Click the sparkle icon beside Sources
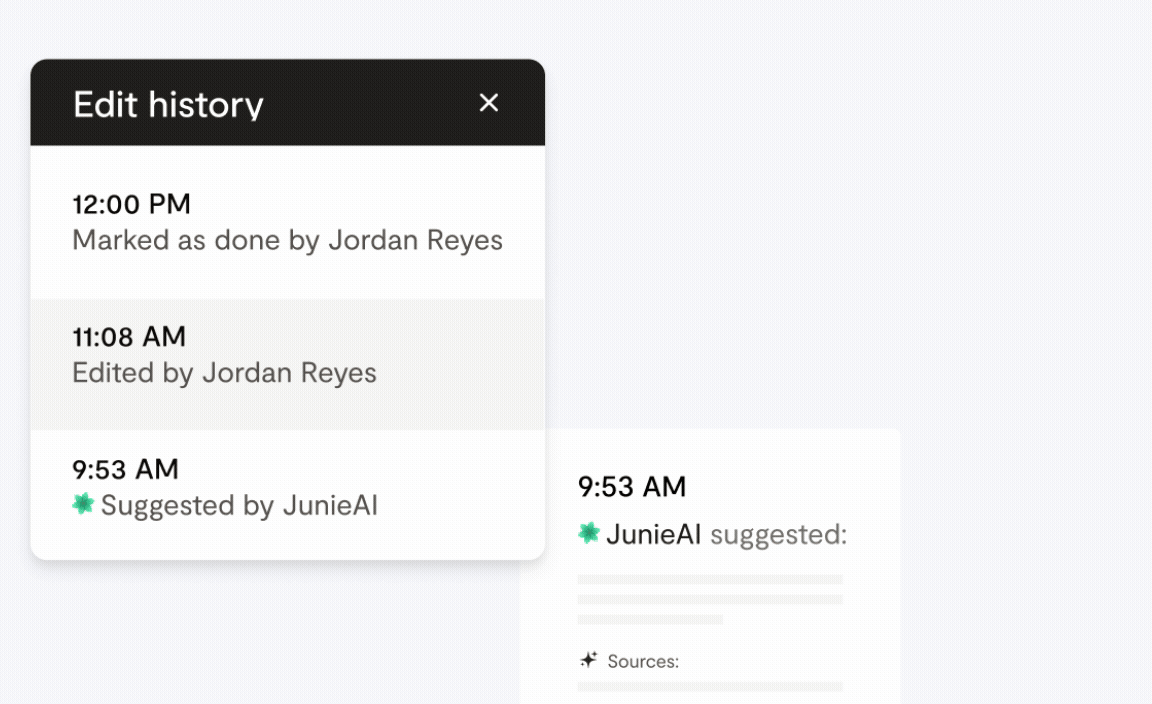The height and width of the screenshot is (704, 1152). point(589,660)
